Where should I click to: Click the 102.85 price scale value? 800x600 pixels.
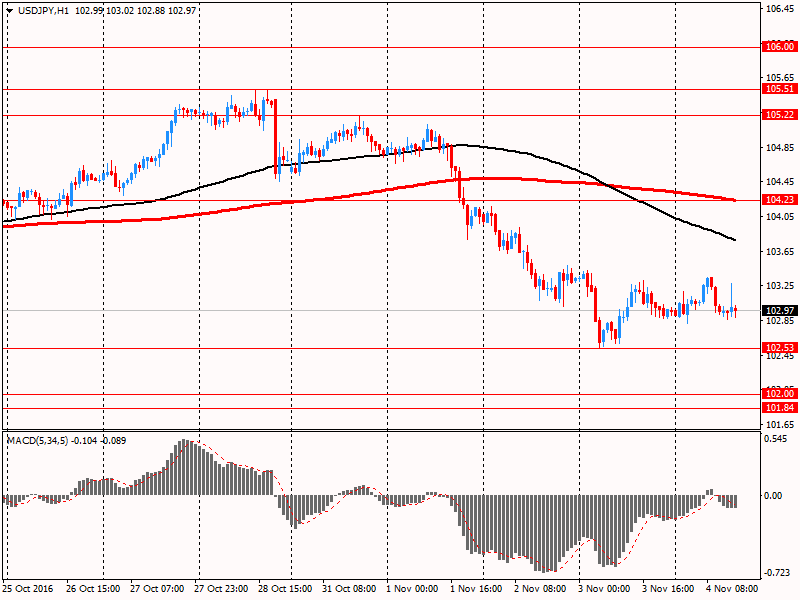(780, 321)
